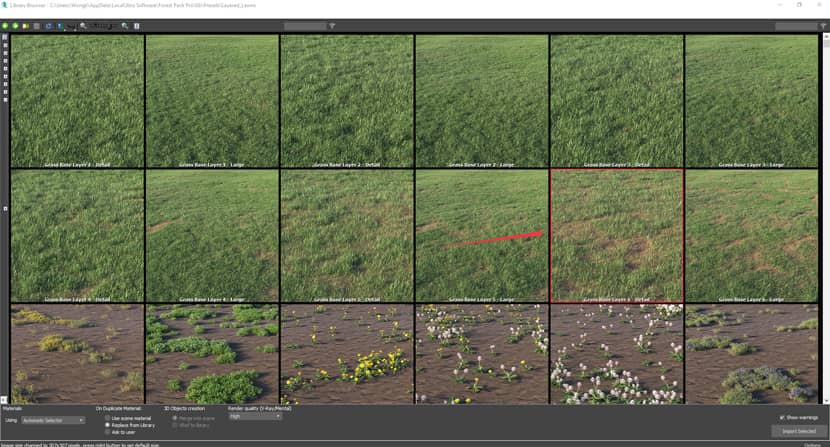Click the Options link in bottom right corner
The image size is (830, 447).
pyautogui.click(x=813, y=444)
